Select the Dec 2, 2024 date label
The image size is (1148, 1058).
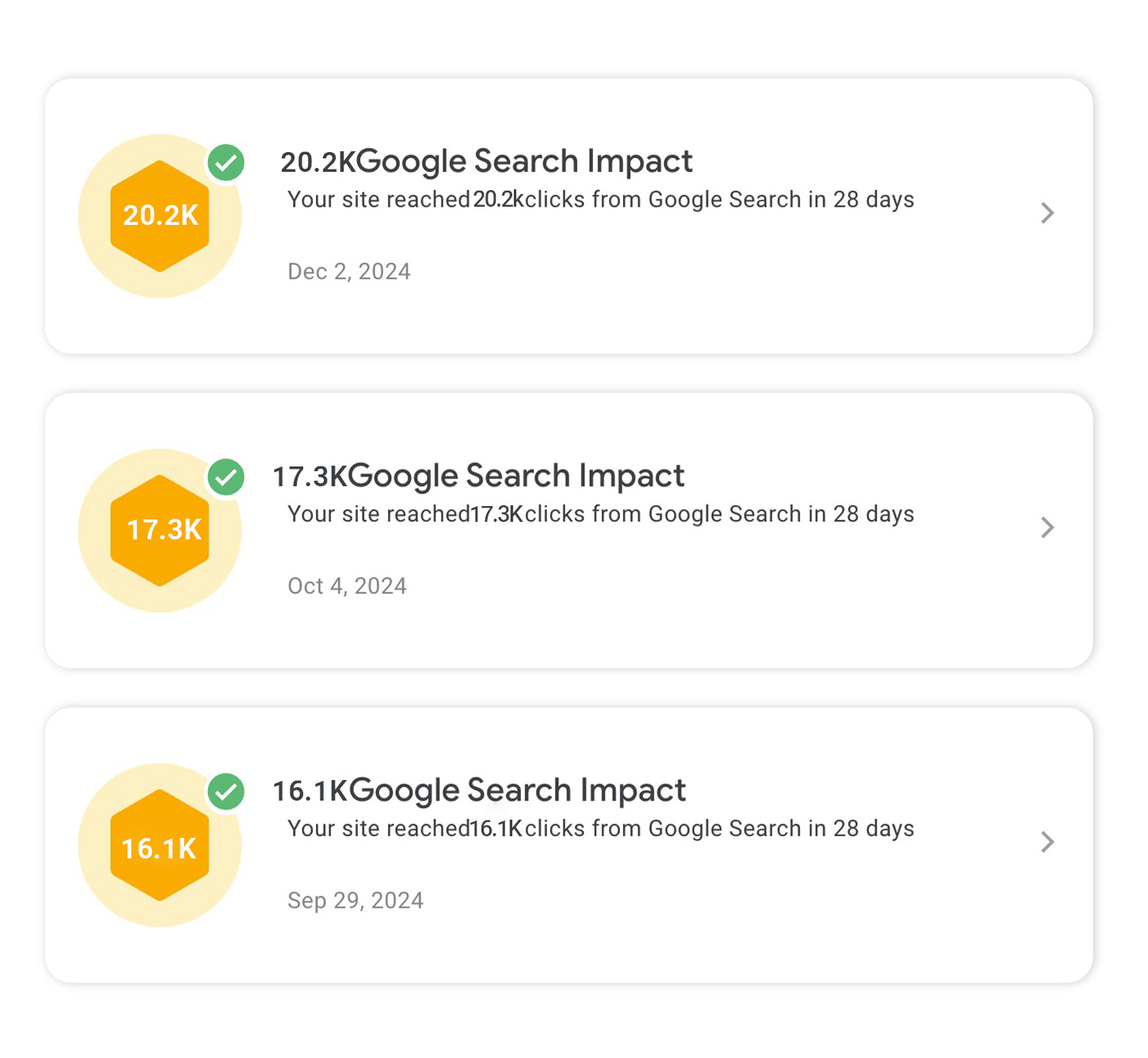[x=349, y=272]
